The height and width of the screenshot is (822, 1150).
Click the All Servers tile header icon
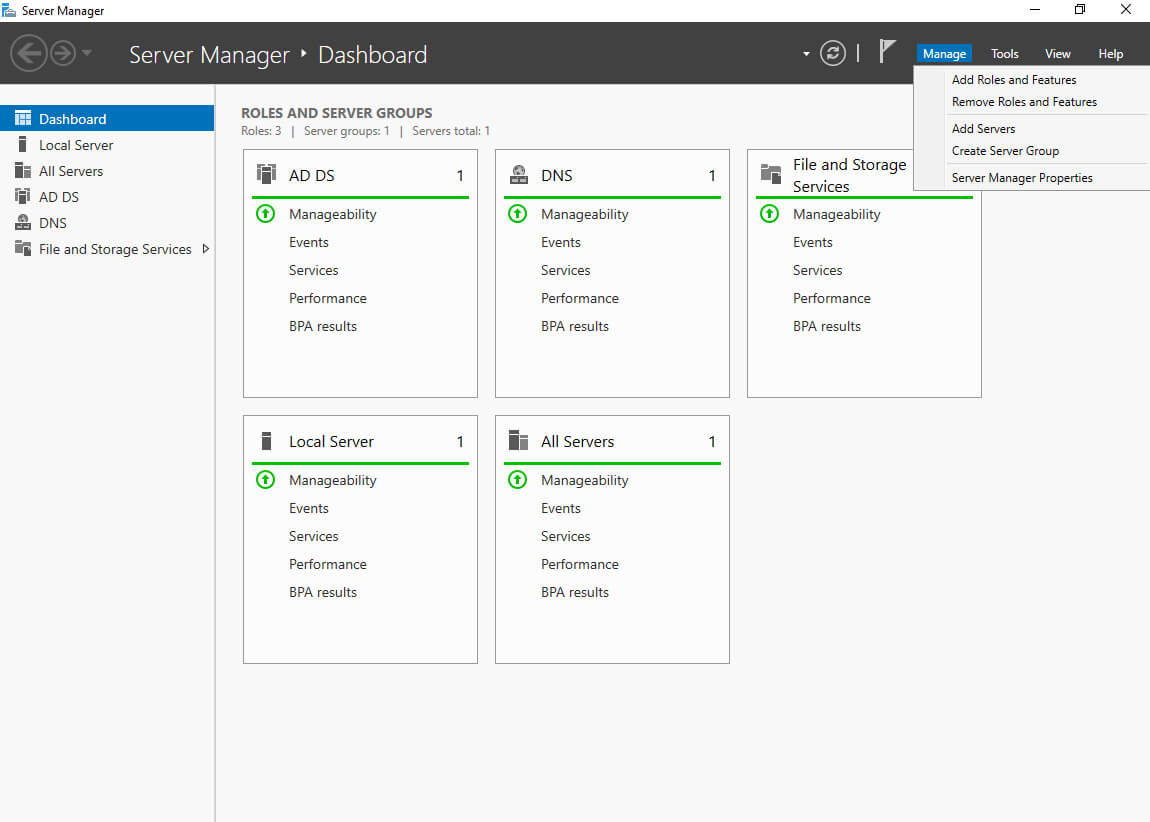[x=519, y=440]
